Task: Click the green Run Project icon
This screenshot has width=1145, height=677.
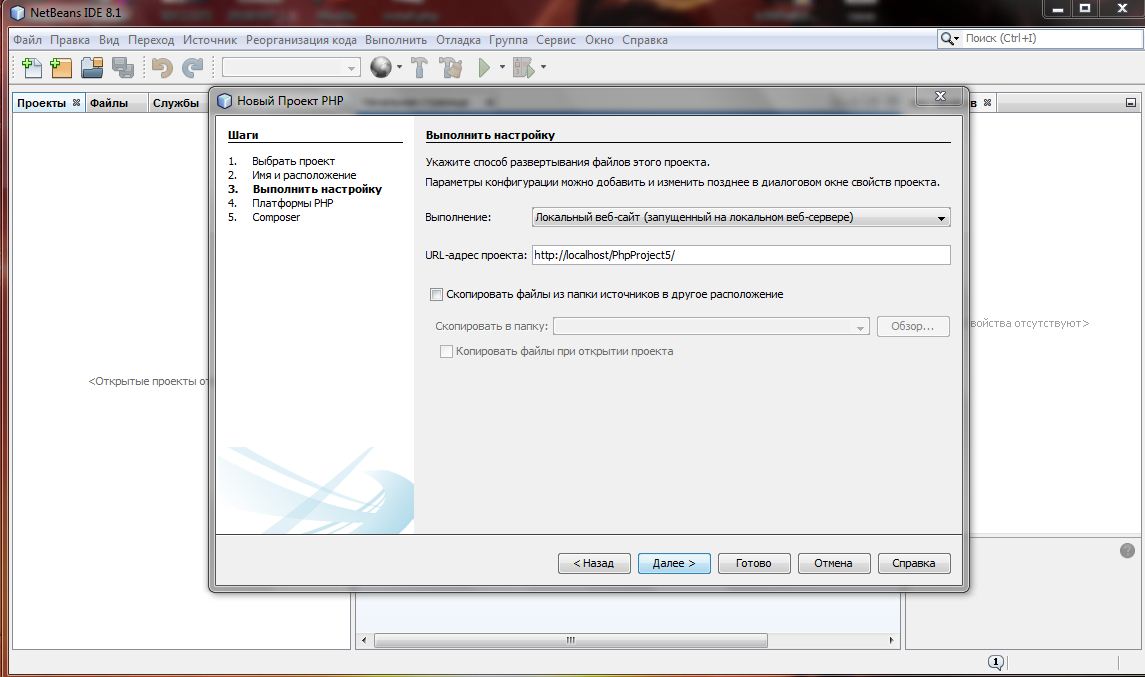Action: (484, 68)
